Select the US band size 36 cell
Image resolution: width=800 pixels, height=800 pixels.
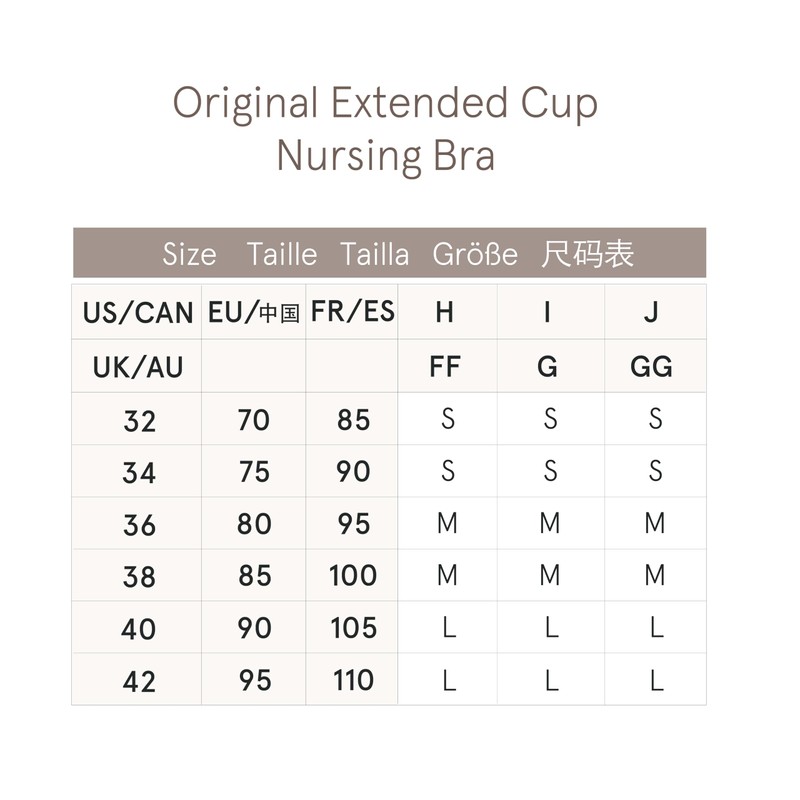[x=139, y=524]
